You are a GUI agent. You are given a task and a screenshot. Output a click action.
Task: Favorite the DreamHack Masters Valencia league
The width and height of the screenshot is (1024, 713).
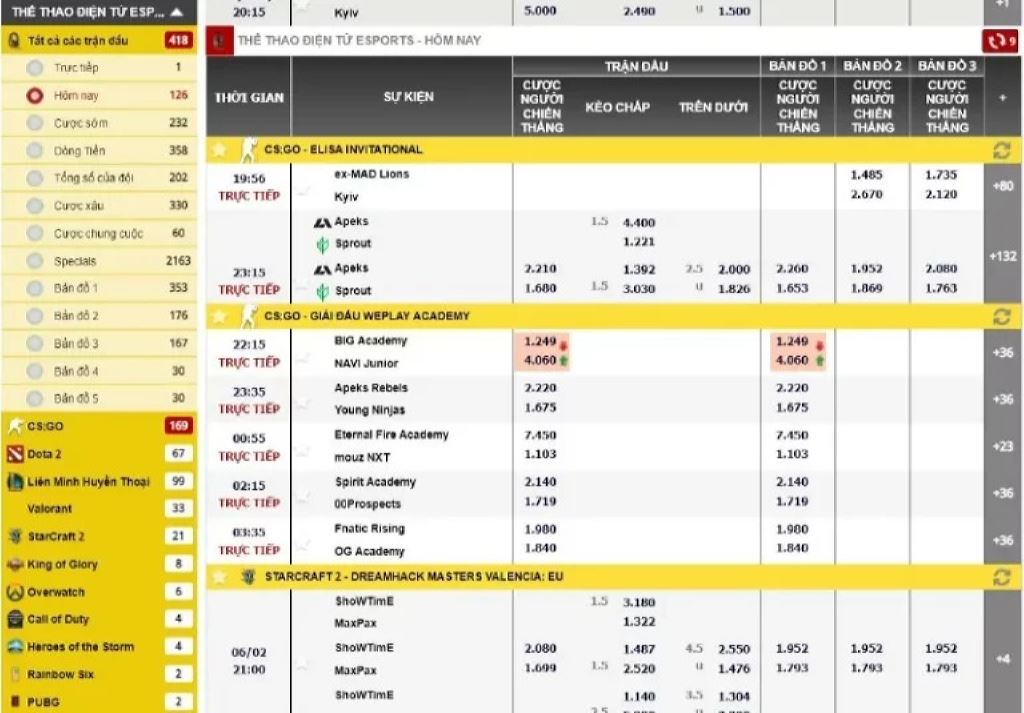point(219,575)
